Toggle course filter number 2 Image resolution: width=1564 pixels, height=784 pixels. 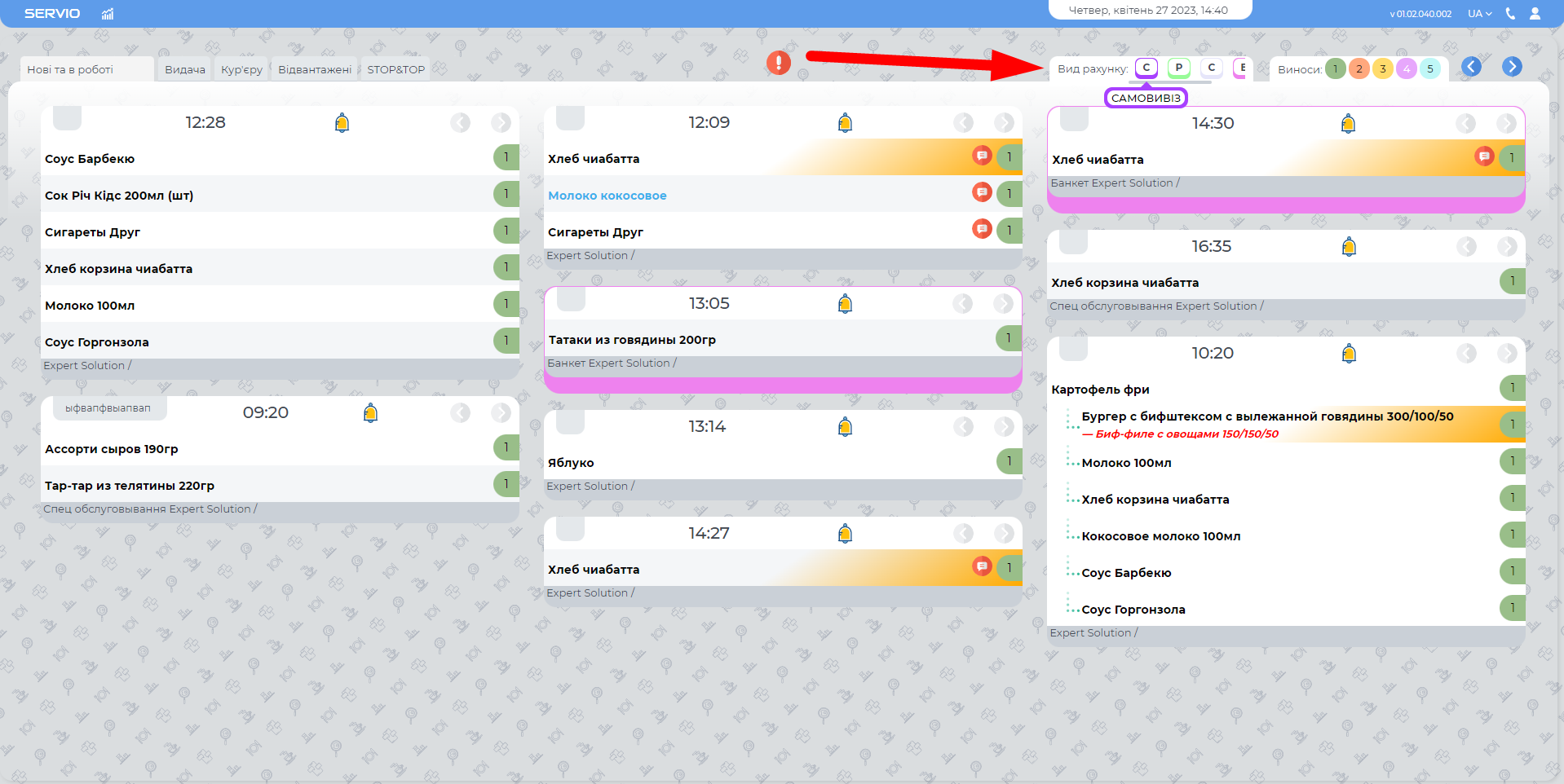[x=1359, y=69]
